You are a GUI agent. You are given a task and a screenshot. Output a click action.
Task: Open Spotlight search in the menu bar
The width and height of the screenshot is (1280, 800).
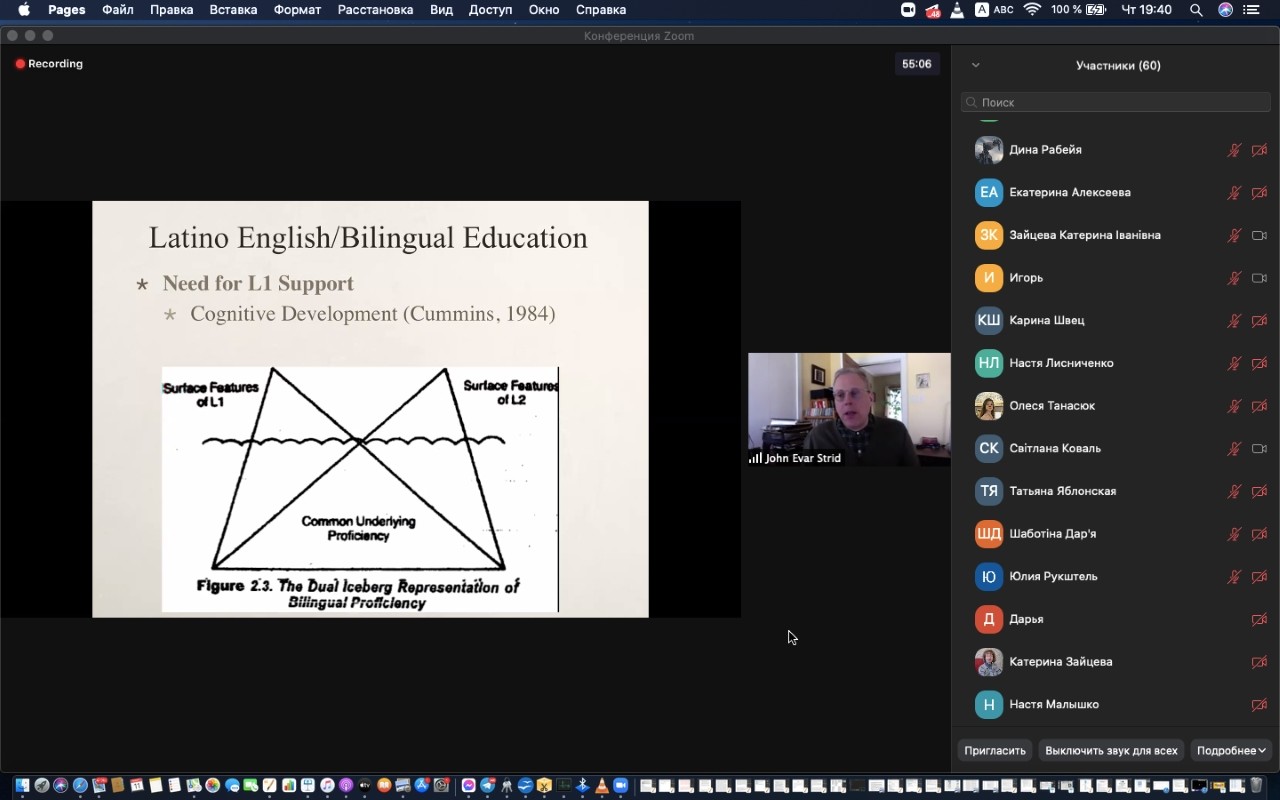coord(1196,10)
